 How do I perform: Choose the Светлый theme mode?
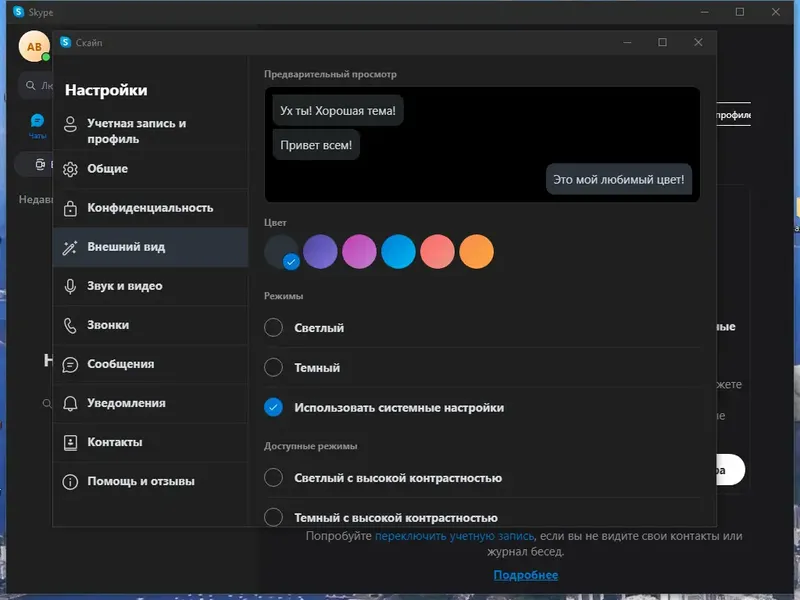click(272, 327)
